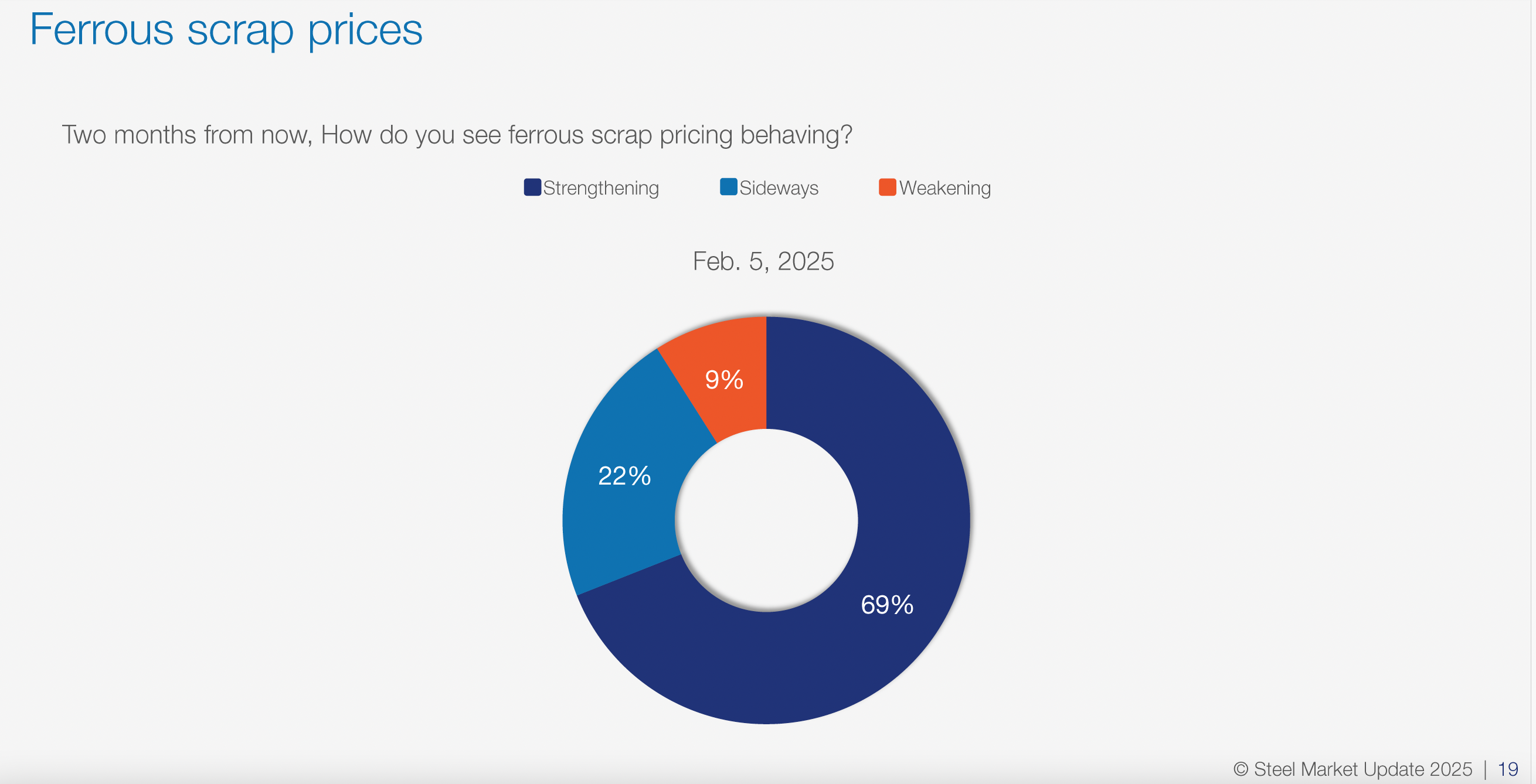Click the word "Ferrous" in the title

coord(101,30)
